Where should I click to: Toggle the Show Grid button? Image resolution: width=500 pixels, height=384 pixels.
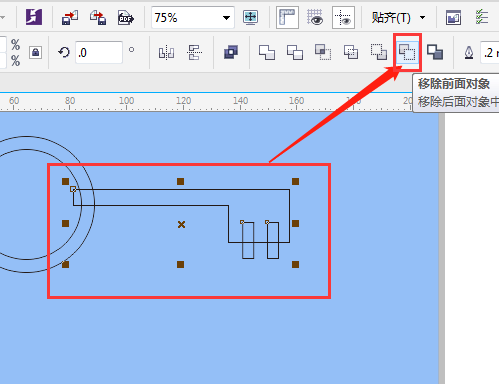click(x=315, y=17)
